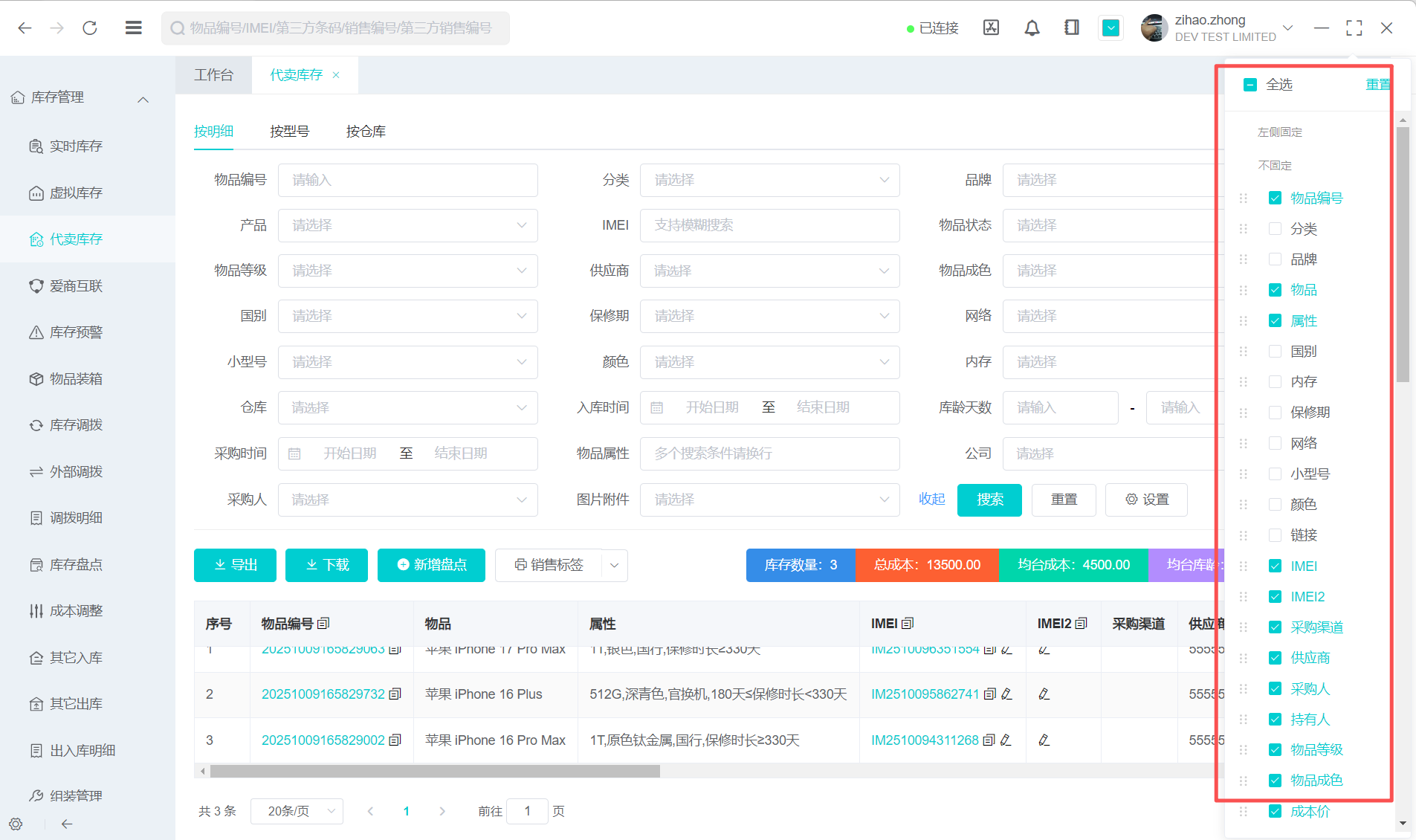Switch to the 按型号 tab
Viewport: 1416px width, 840px height.
coord(289,132)
